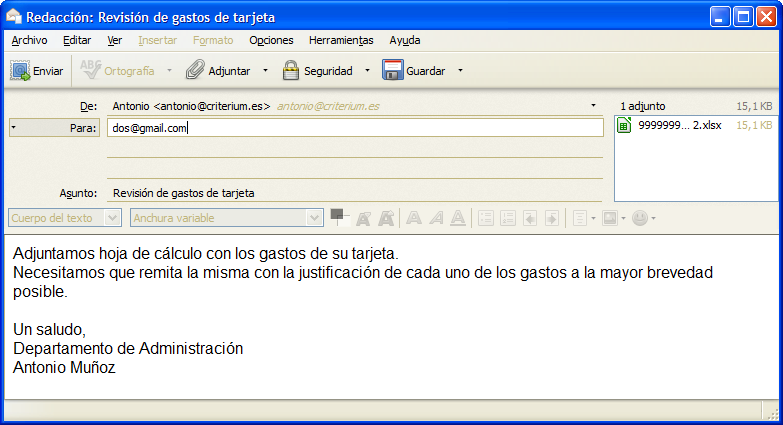Click the 'Un saludo,' line
Screen dimensions: 783x425
click(x=49, y=330)
